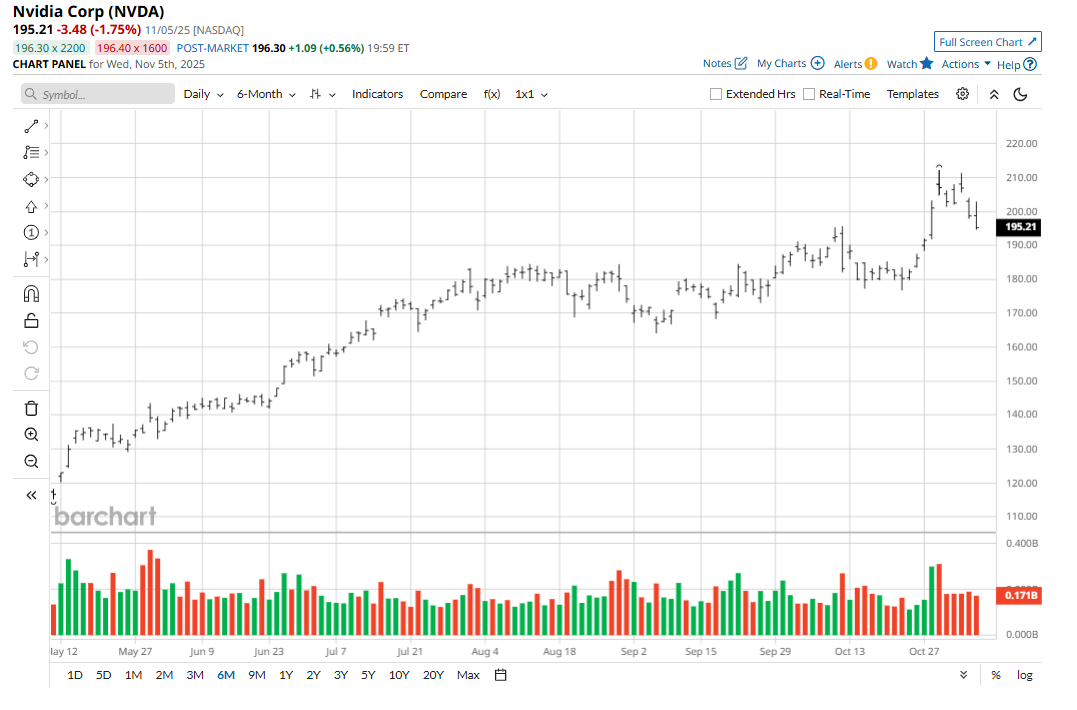Zoom out with the magnifier minus icon

tap(31, 461)
